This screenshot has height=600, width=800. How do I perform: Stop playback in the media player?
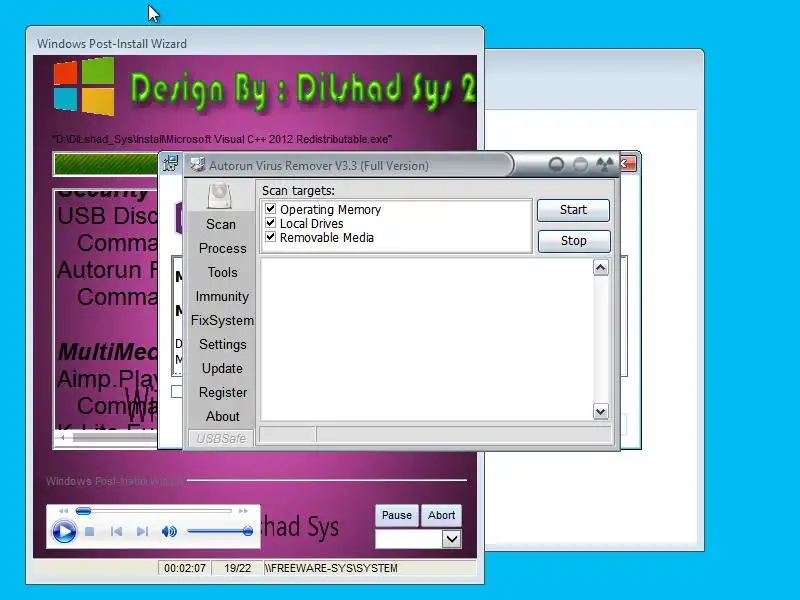pyautogui.click(x=90, y=532)
